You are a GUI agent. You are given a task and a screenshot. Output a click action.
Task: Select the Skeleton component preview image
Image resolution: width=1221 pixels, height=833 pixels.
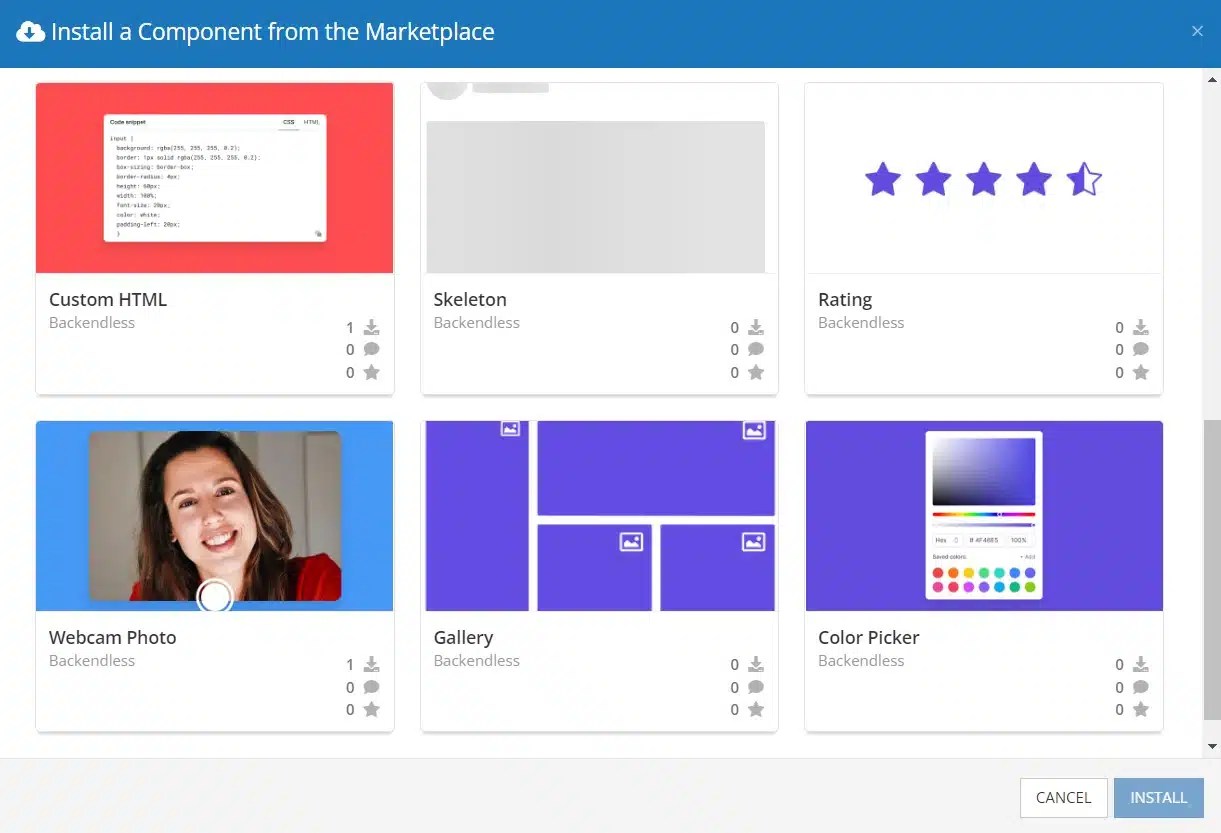tap(598, 196)
